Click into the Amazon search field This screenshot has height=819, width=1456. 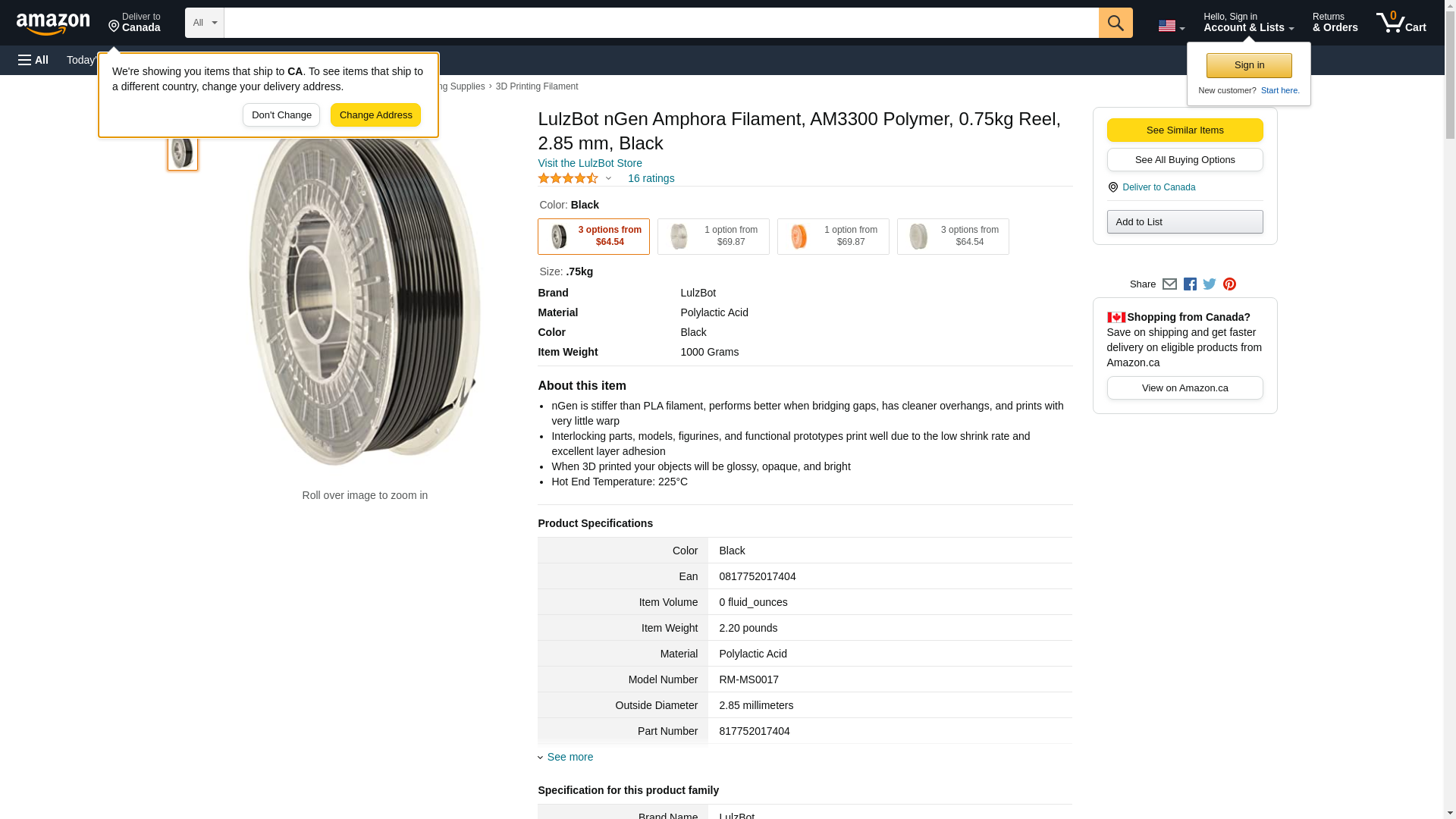[x=661, y=23]
